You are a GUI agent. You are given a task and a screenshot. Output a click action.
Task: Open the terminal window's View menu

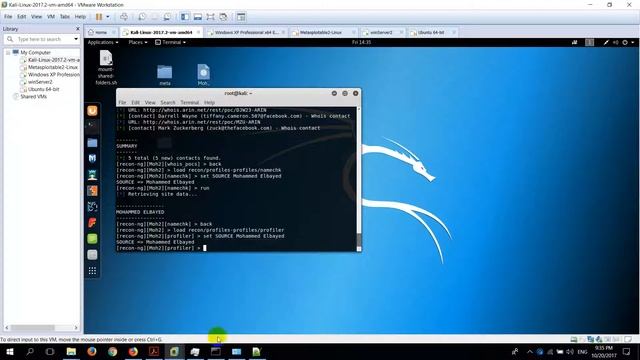tap(150, 103)
